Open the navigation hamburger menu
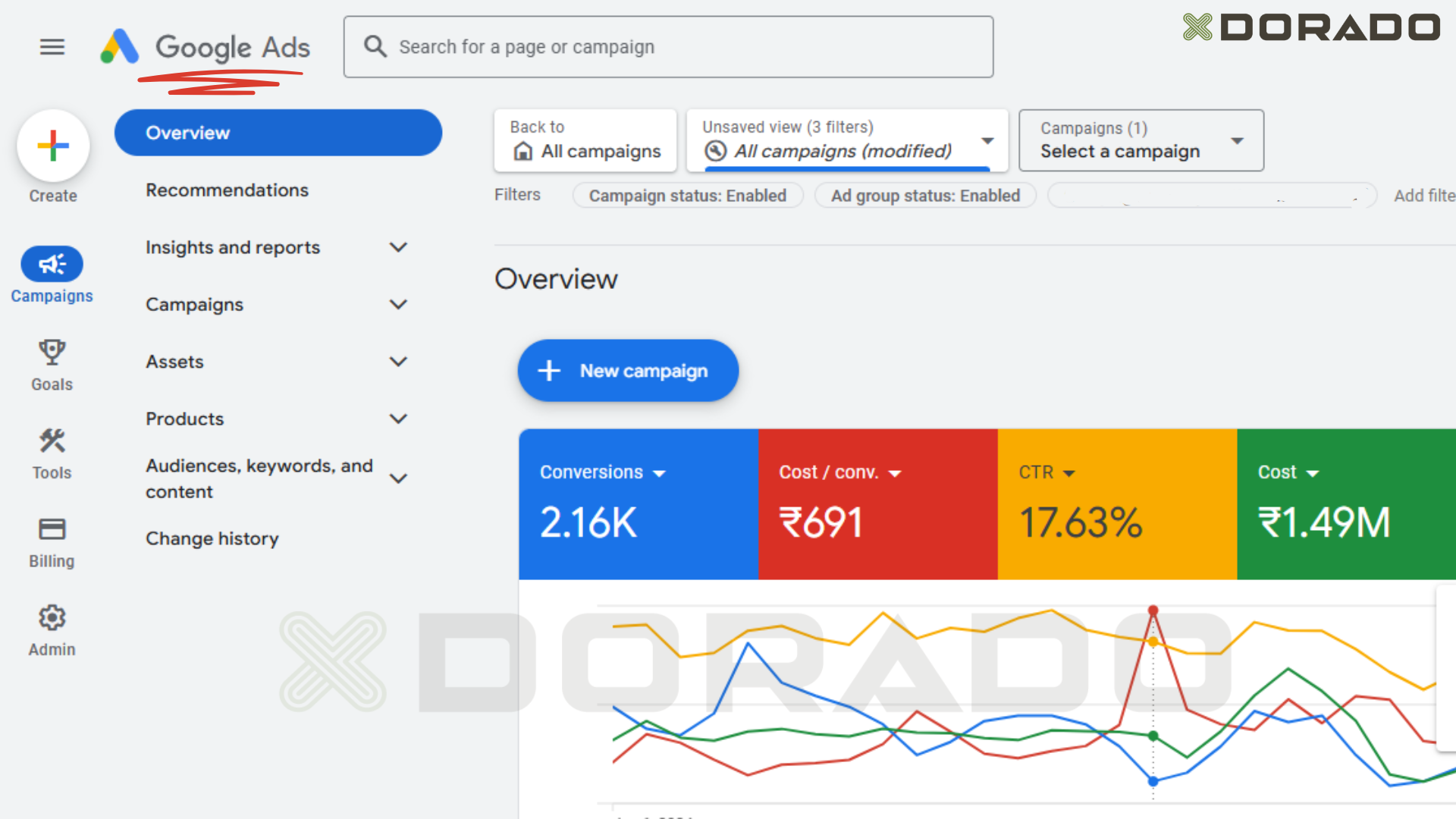The image size is (1456, 819). [x=52, y=46]
